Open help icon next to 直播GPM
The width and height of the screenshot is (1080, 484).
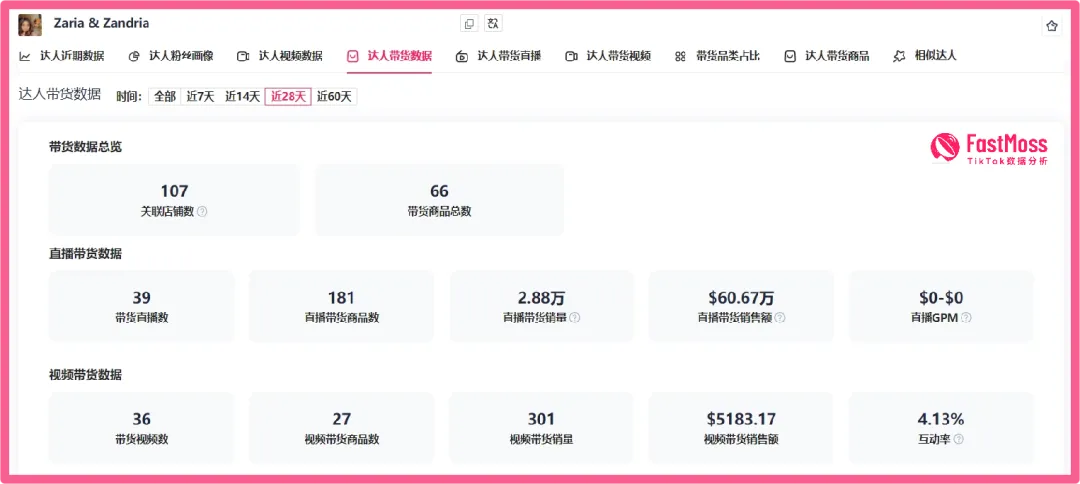(966, 318)
